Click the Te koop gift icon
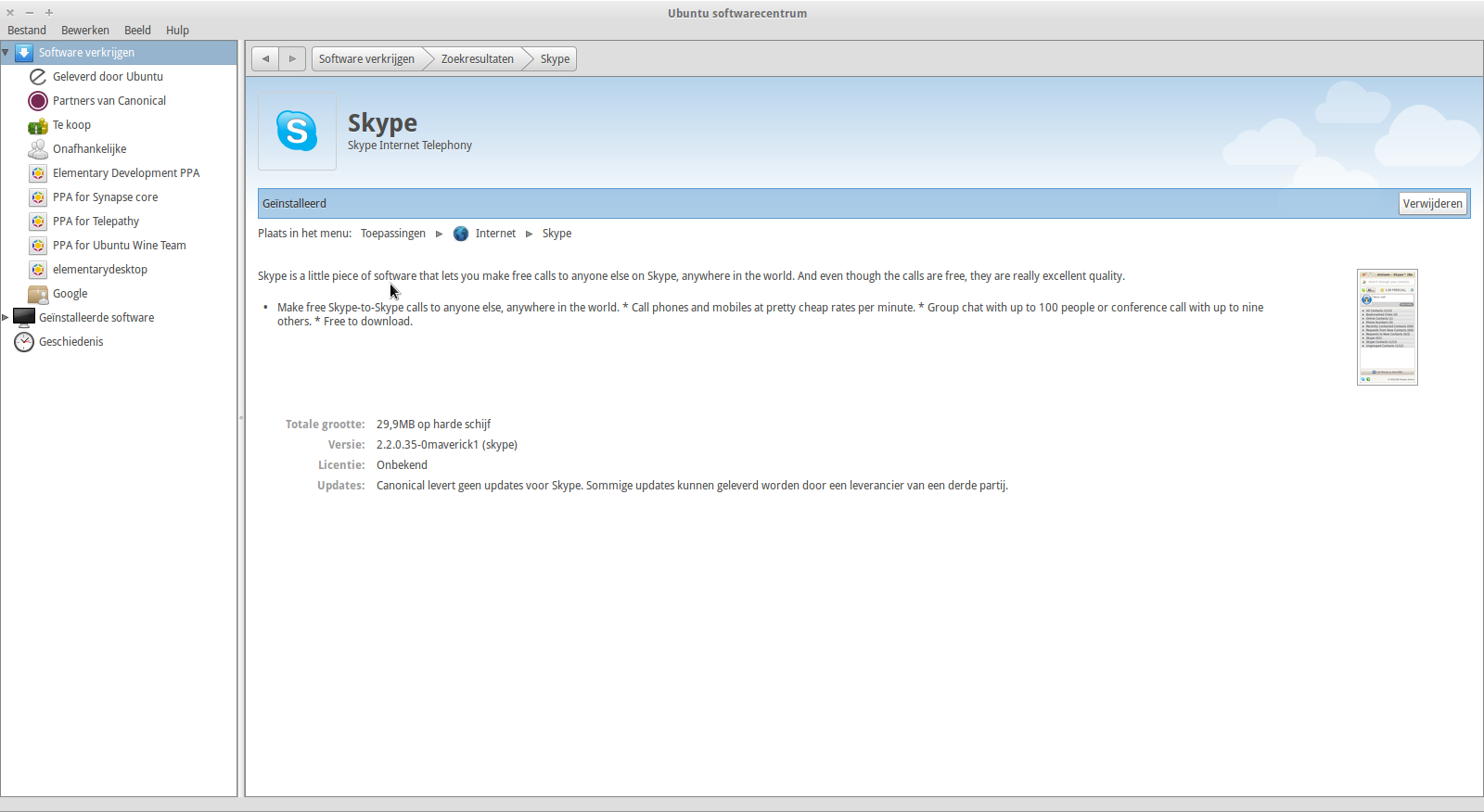 click(38, 125)
